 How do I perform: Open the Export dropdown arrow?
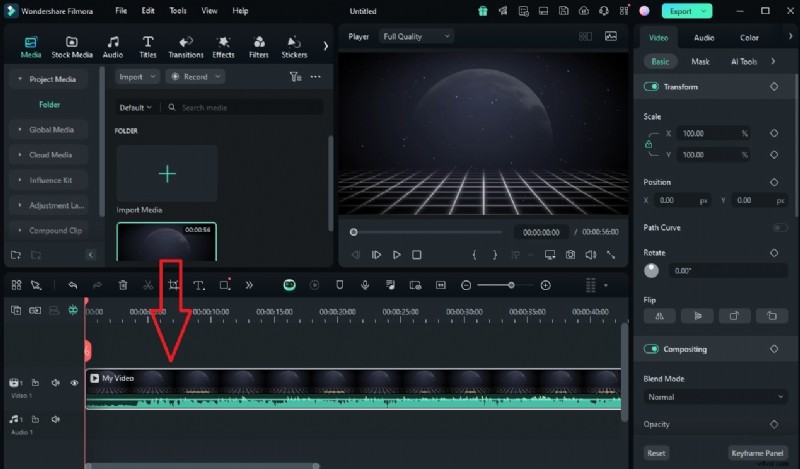coord(704,11)
